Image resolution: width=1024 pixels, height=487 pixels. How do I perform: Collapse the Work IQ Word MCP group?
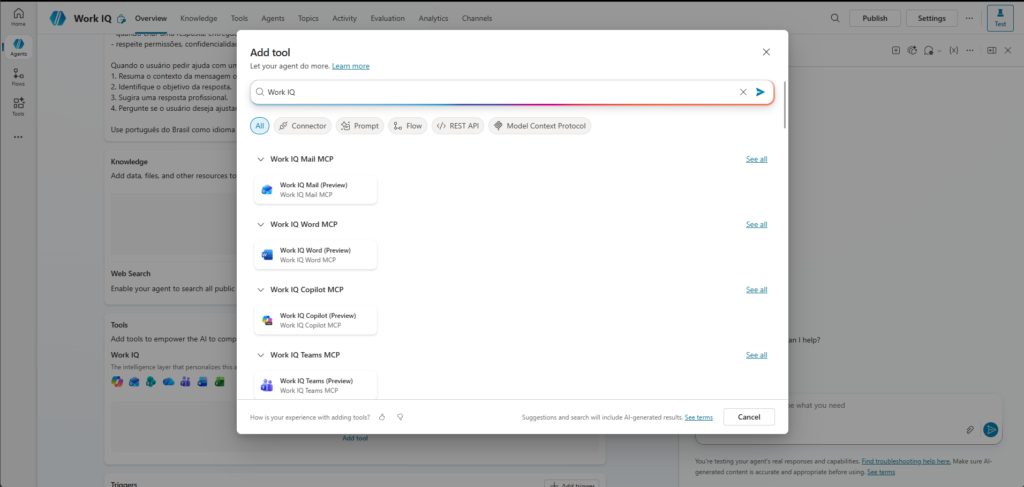261,225
